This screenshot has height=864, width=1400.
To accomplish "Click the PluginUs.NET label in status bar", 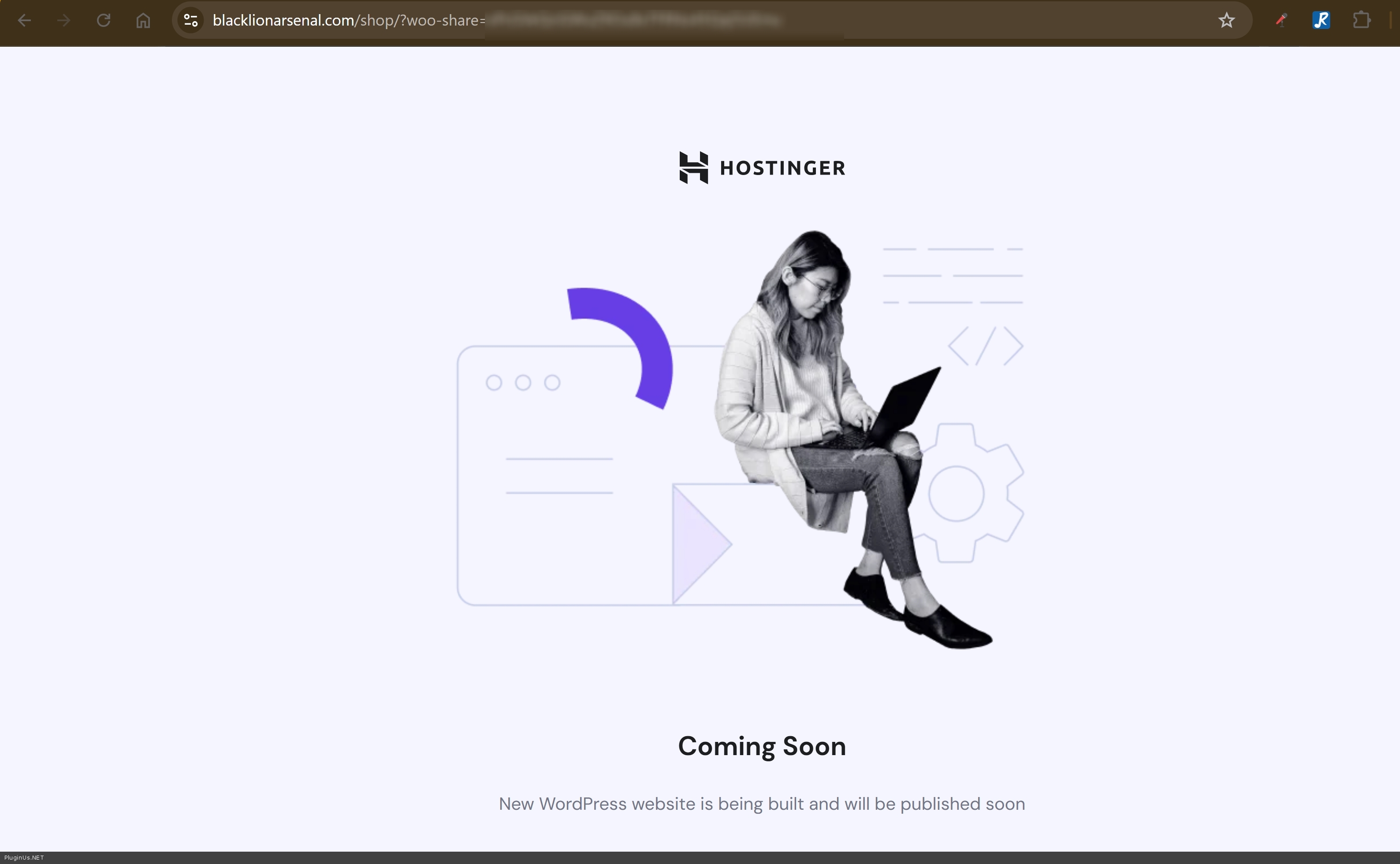I will 24,857.
